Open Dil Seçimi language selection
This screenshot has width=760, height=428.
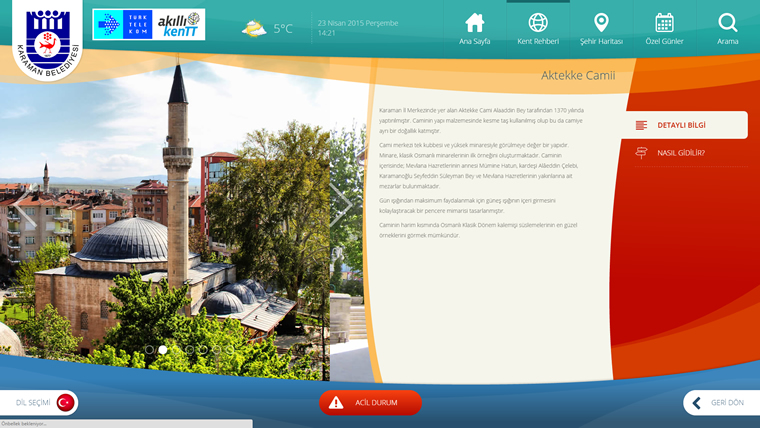[x=39, y=402]
